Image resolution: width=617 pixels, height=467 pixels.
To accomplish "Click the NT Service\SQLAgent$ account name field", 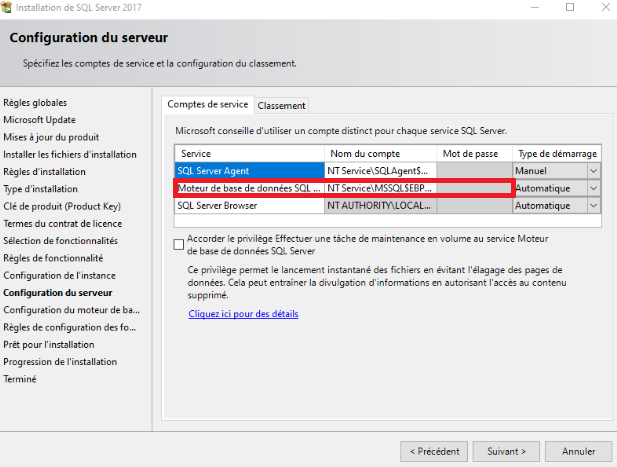I will pos(381,171).
